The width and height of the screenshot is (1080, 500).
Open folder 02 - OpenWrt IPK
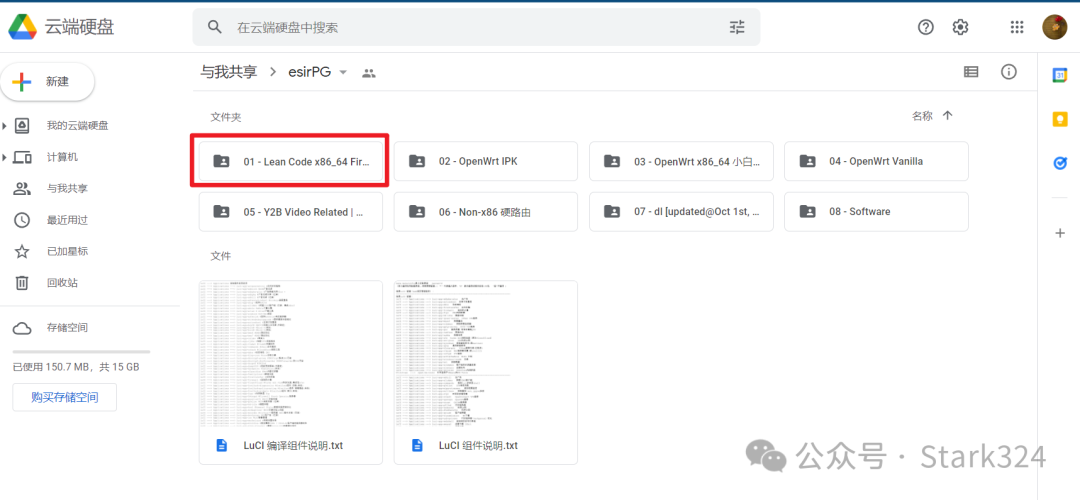point(486,161)
